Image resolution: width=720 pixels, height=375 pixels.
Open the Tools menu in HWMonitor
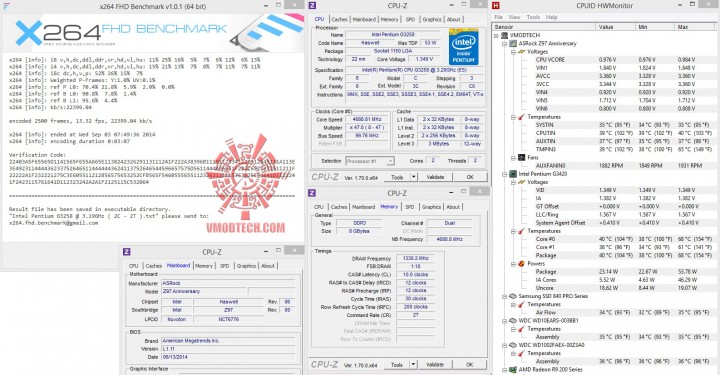pos(533,17)
